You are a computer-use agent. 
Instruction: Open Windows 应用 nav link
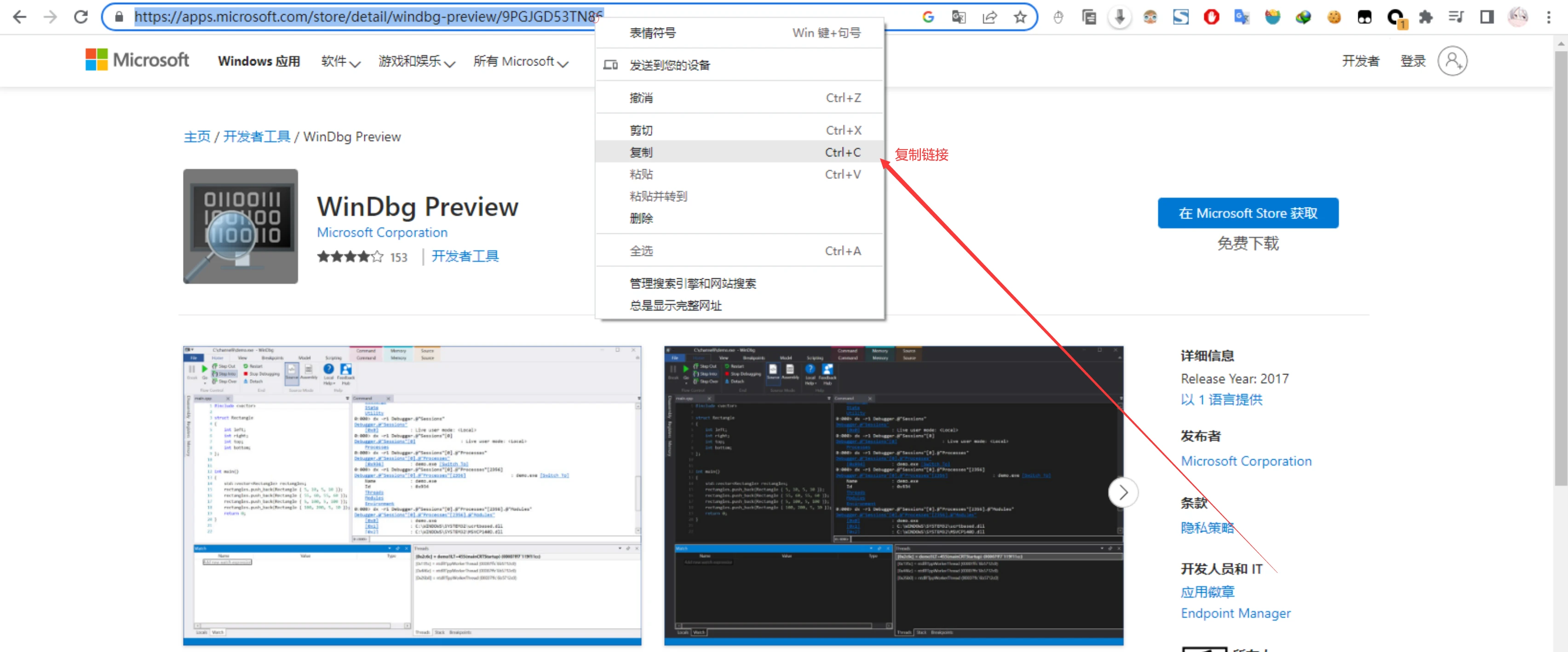tap(258, 61)
